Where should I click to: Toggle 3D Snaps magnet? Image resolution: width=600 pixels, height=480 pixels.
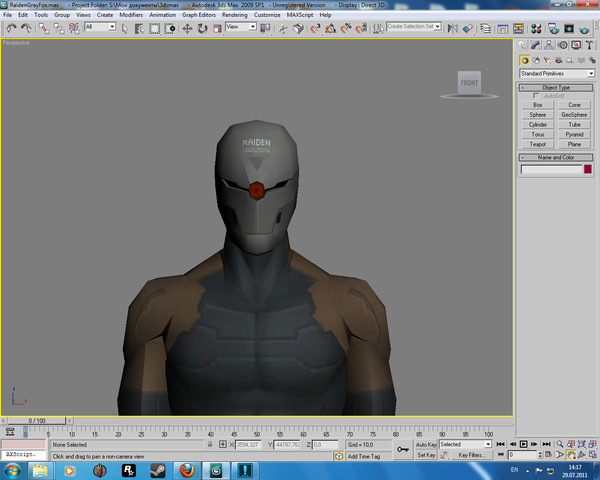point(315,29)
